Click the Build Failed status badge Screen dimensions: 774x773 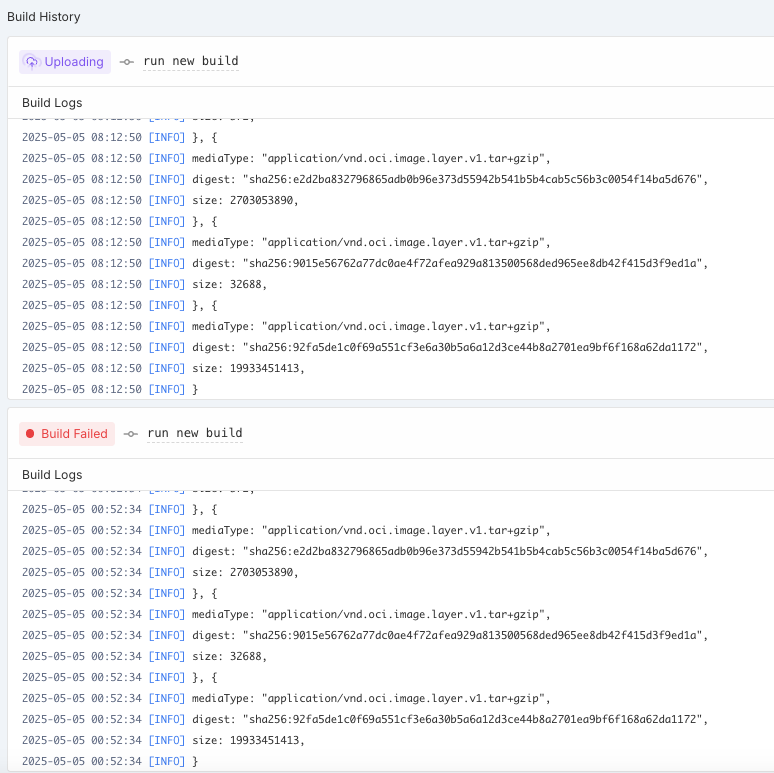[x=66, y=434]
